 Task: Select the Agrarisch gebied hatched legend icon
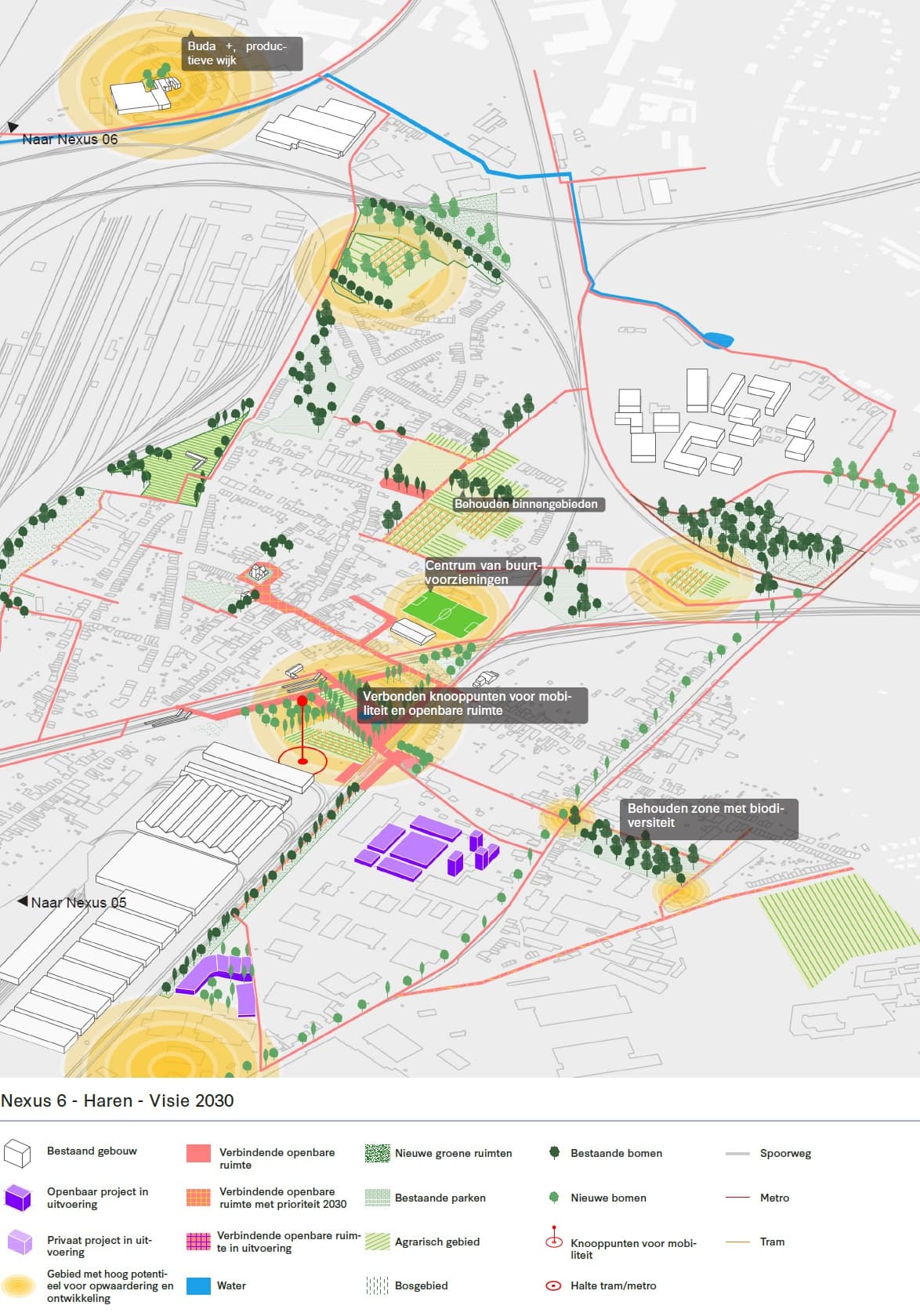click(377, 1242)
